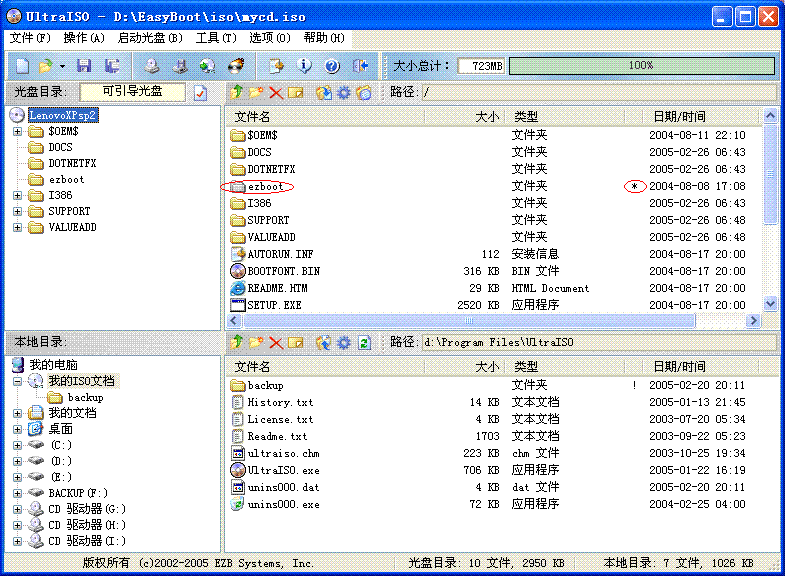Click the 723MB total size field
The width and height of the screenshot is (785, 576).
(481, 66)
